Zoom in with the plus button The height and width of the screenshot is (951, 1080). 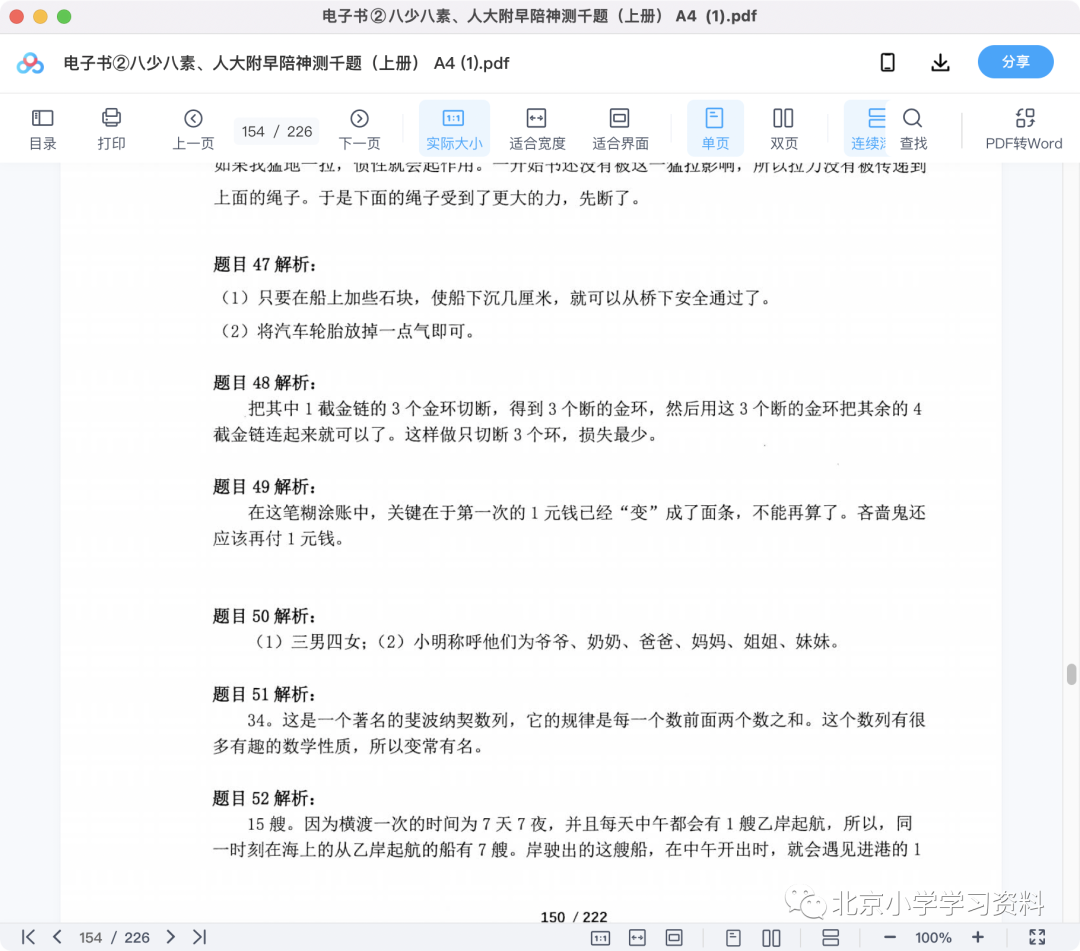point(977,937)
